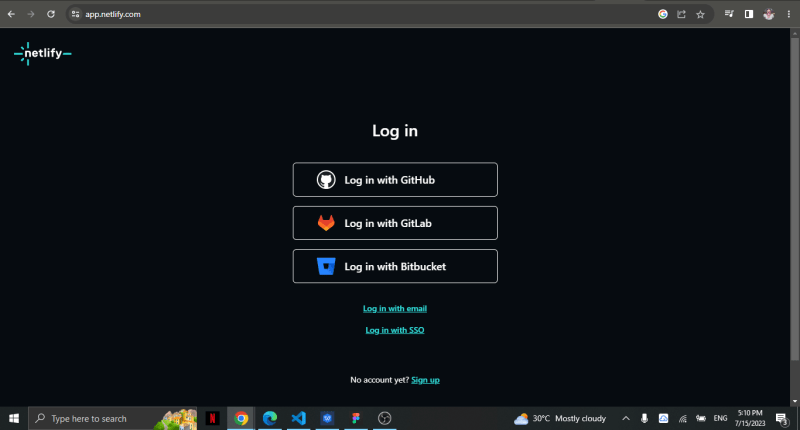Choose Log in with GitLab
Screen dimensions: 800x430
coord(395,223)
